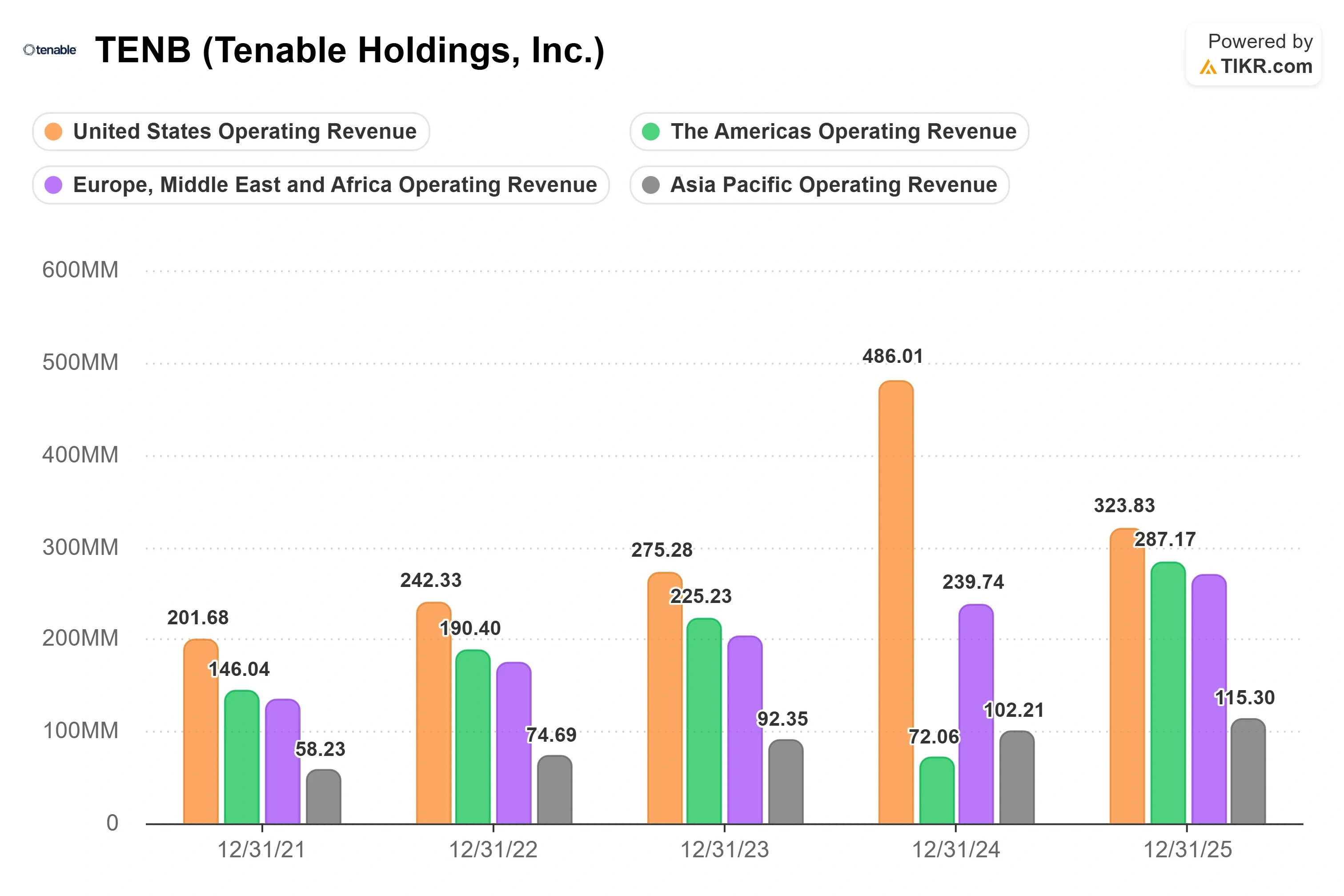Click the 239.74 purple bar for 12/31/24
Screen dimensions: 1344x896
click(x=975, y=714)
